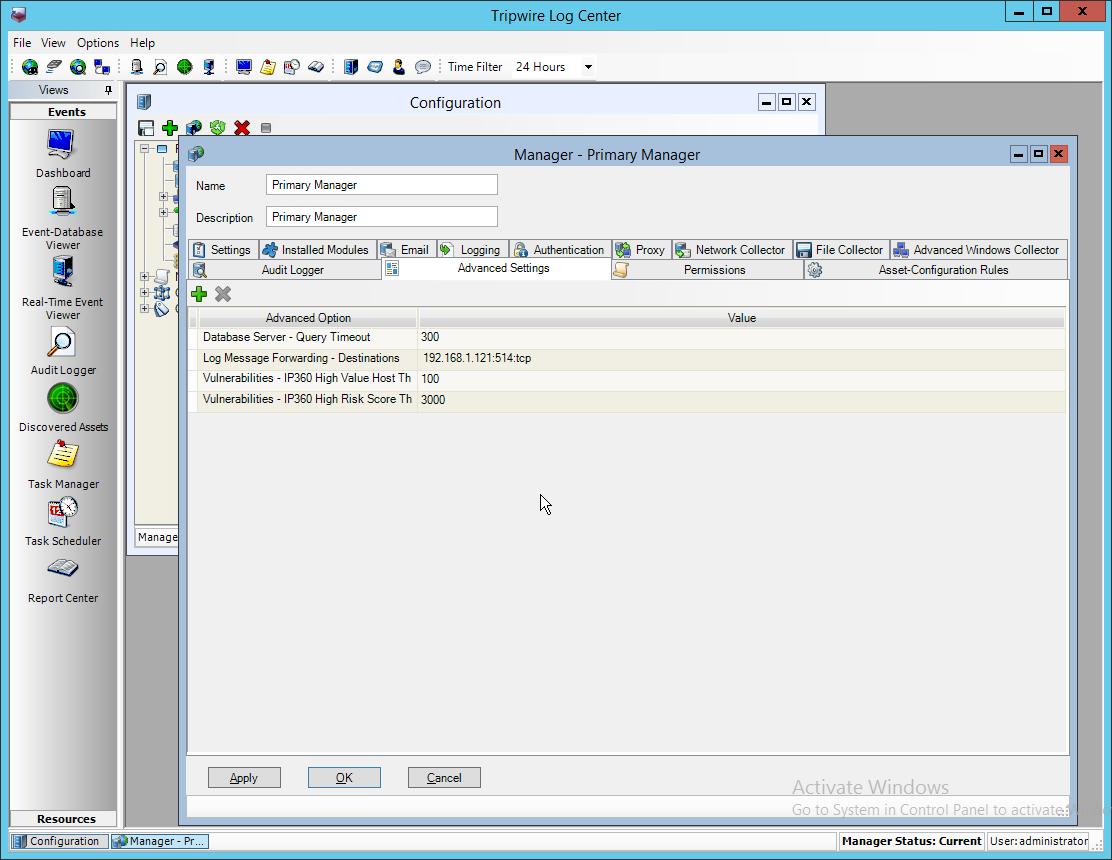
Task: Click the gray X remove advanced option icon
Action: click(223, 294)
